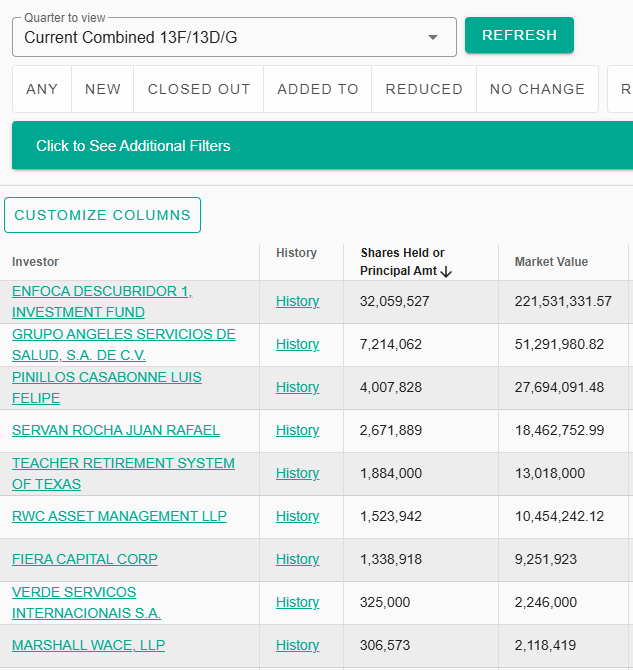
Task: View History for ENFOCA DESCUBRIDOR 1
Action: 297,302
